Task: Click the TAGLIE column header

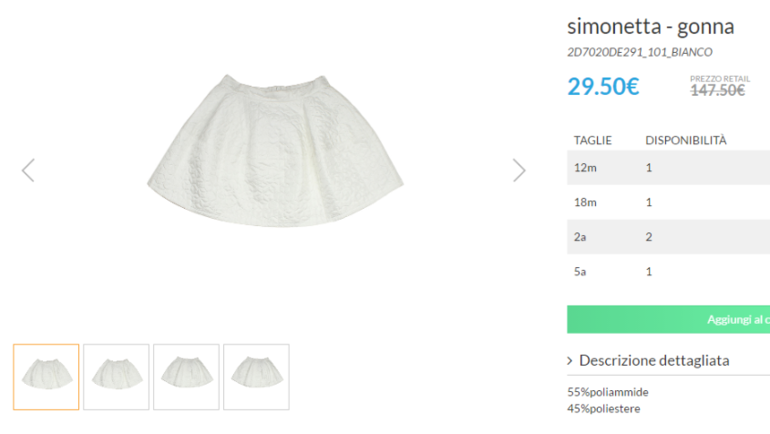Action: pyautogui.click(x=592, y=140)
